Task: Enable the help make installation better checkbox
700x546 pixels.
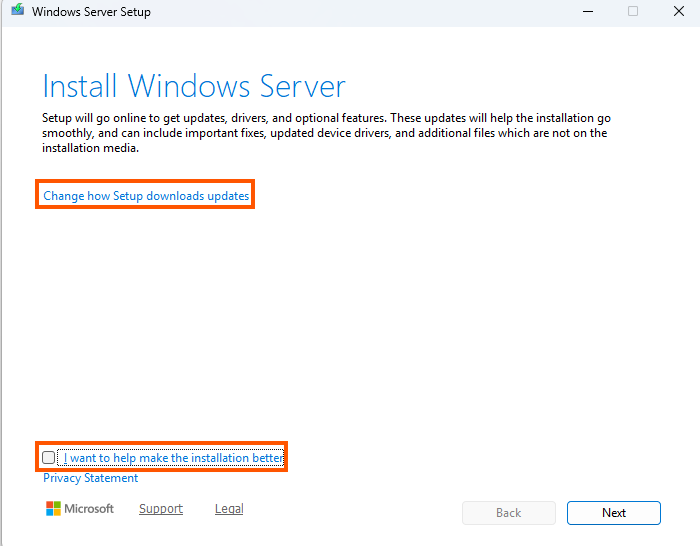Action: [49, 458]
